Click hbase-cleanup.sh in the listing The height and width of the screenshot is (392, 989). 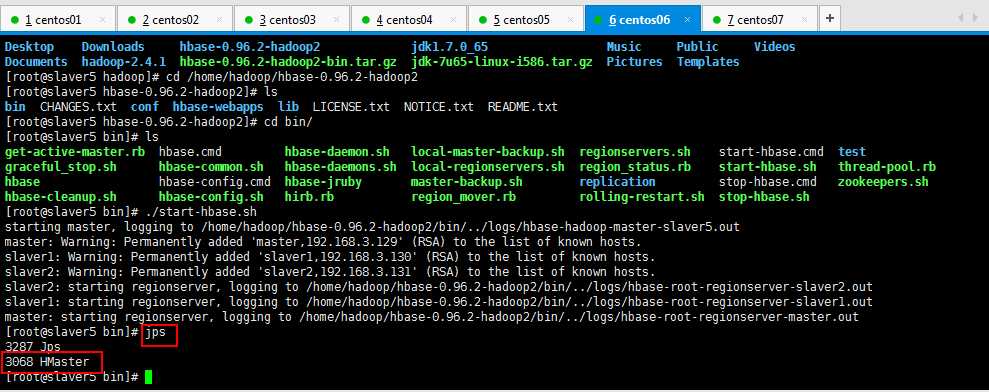click(x=61, y=197)
